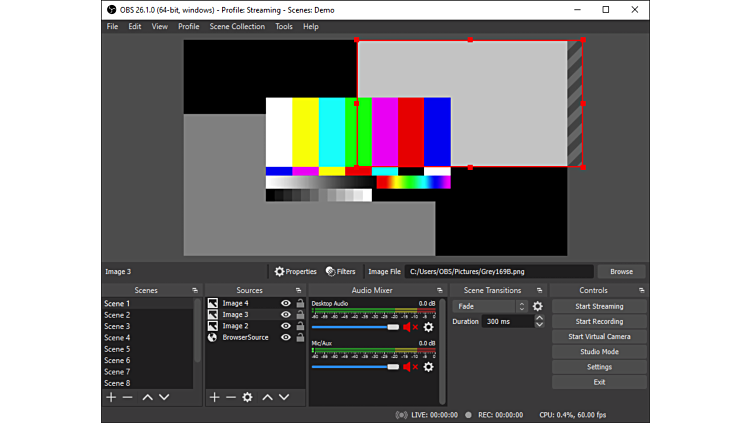This screenshot has width=752, height=423.
Task: Increase the transition Duration with the up arrow
Action: coord(540,318)
